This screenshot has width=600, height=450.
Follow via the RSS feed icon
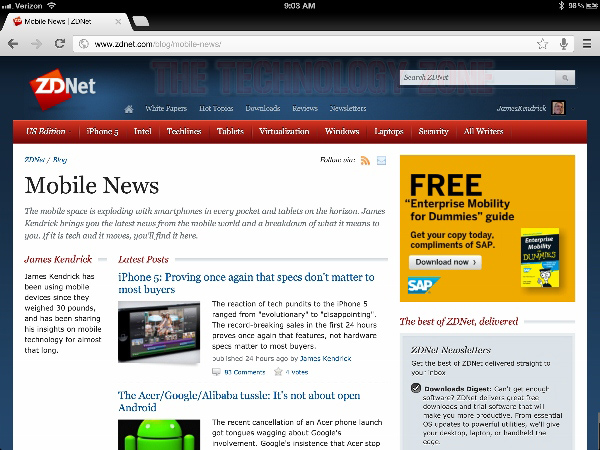(365, 161)
